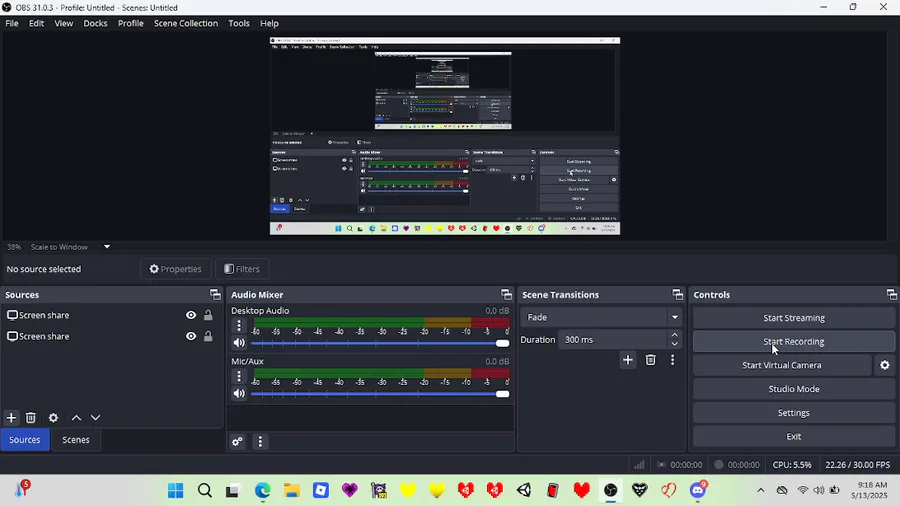Open the Docks menu
900x506 pixels.
click(x=95, y=24)
